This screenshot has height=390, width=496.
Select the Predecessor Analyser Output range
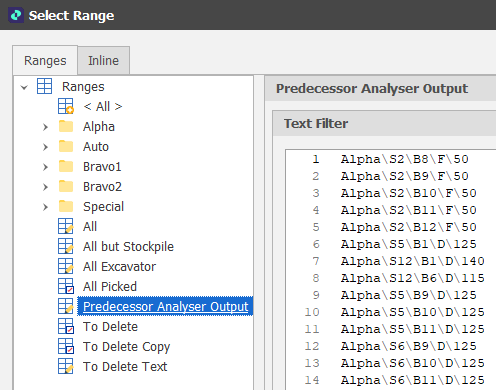pyautogui.click(x=165, y=306)
